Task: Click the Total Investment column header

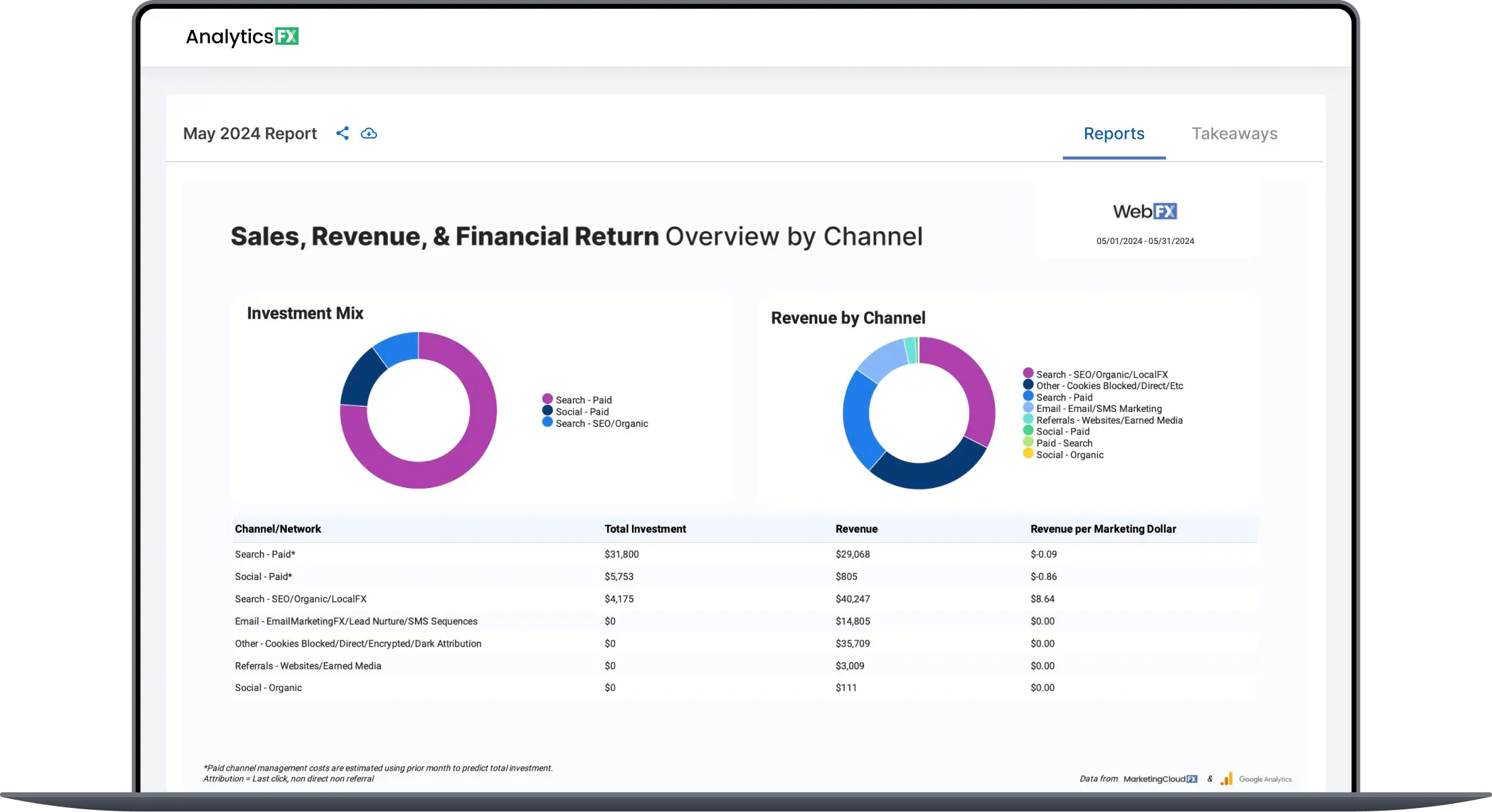Action: tap(645, 529)
